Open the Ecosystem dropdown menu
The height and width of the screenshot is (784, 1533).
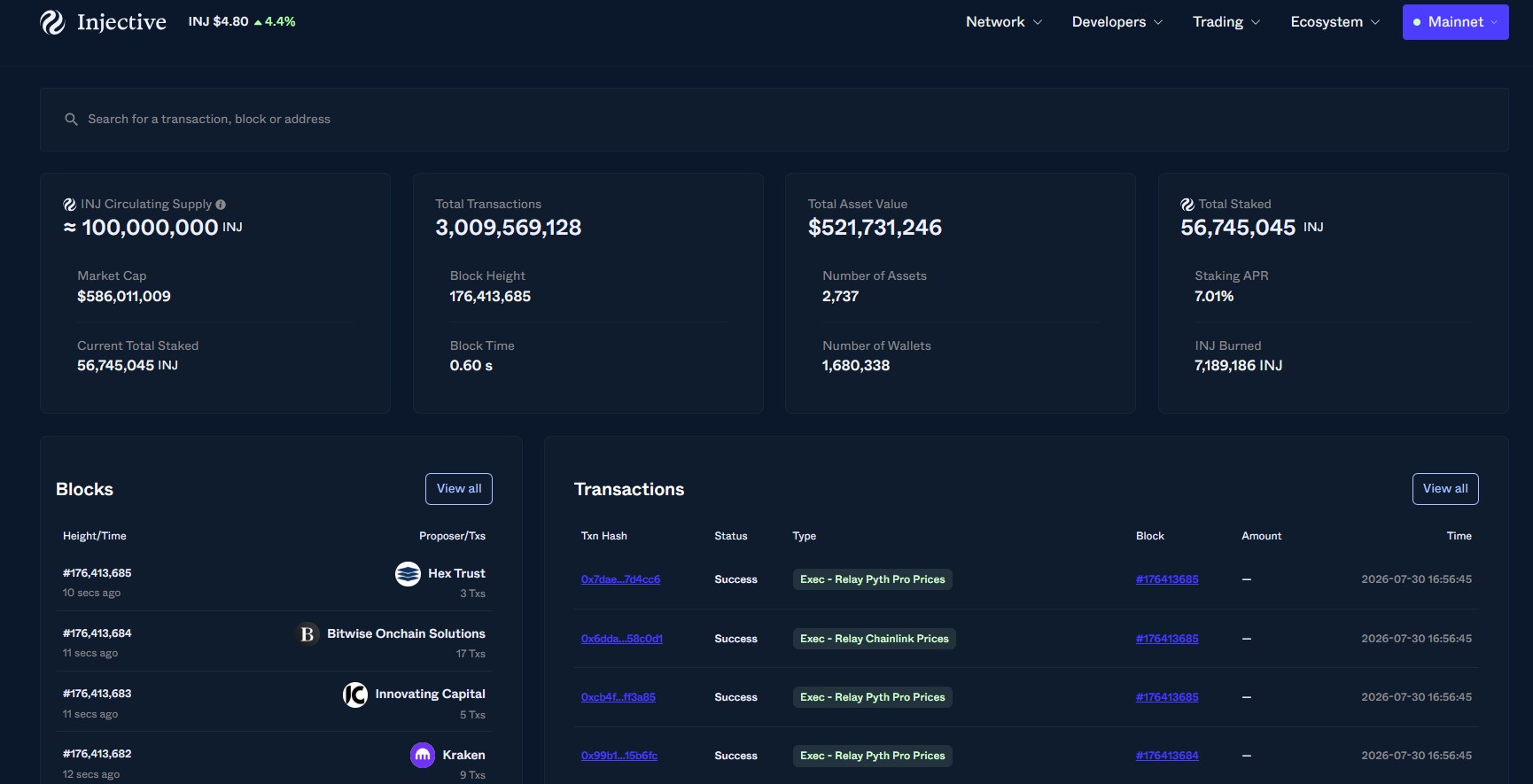point(1335,22)
